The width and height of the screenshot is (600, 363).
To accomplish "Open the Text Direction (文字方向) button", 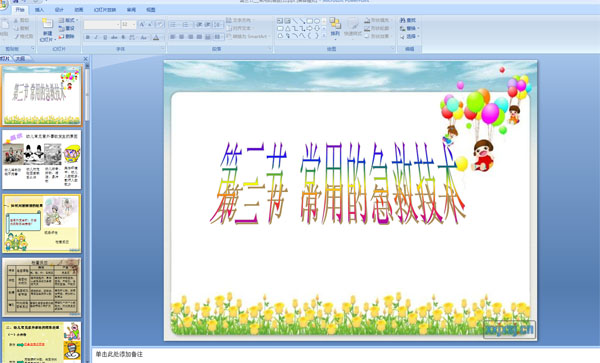I will click(240, 20).
